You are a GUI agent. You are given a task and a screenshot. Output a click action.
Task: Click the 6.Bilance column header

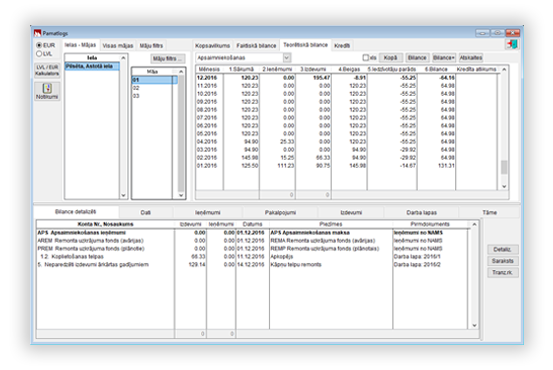pyautogui.click(x=436, y=69)
